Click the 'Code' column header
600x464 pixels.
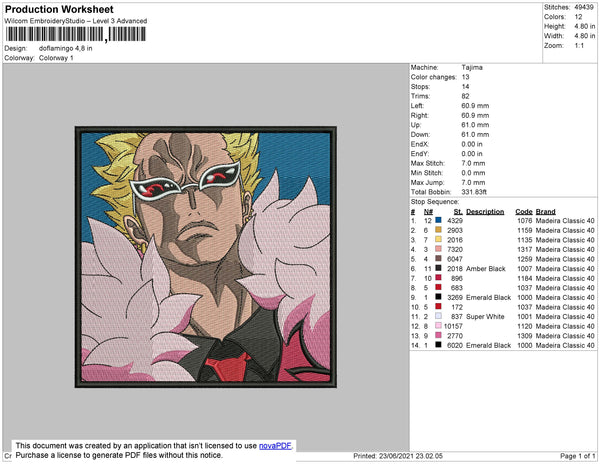(x=524, y=212)
